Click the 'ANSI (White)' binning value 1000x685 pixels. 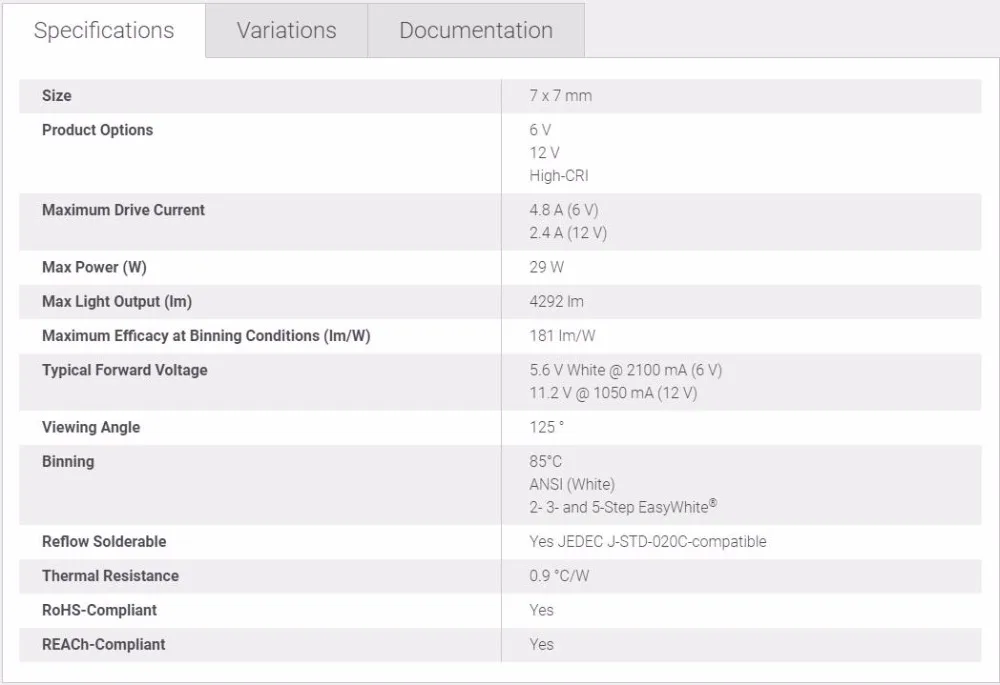click(x=572, y=485)
